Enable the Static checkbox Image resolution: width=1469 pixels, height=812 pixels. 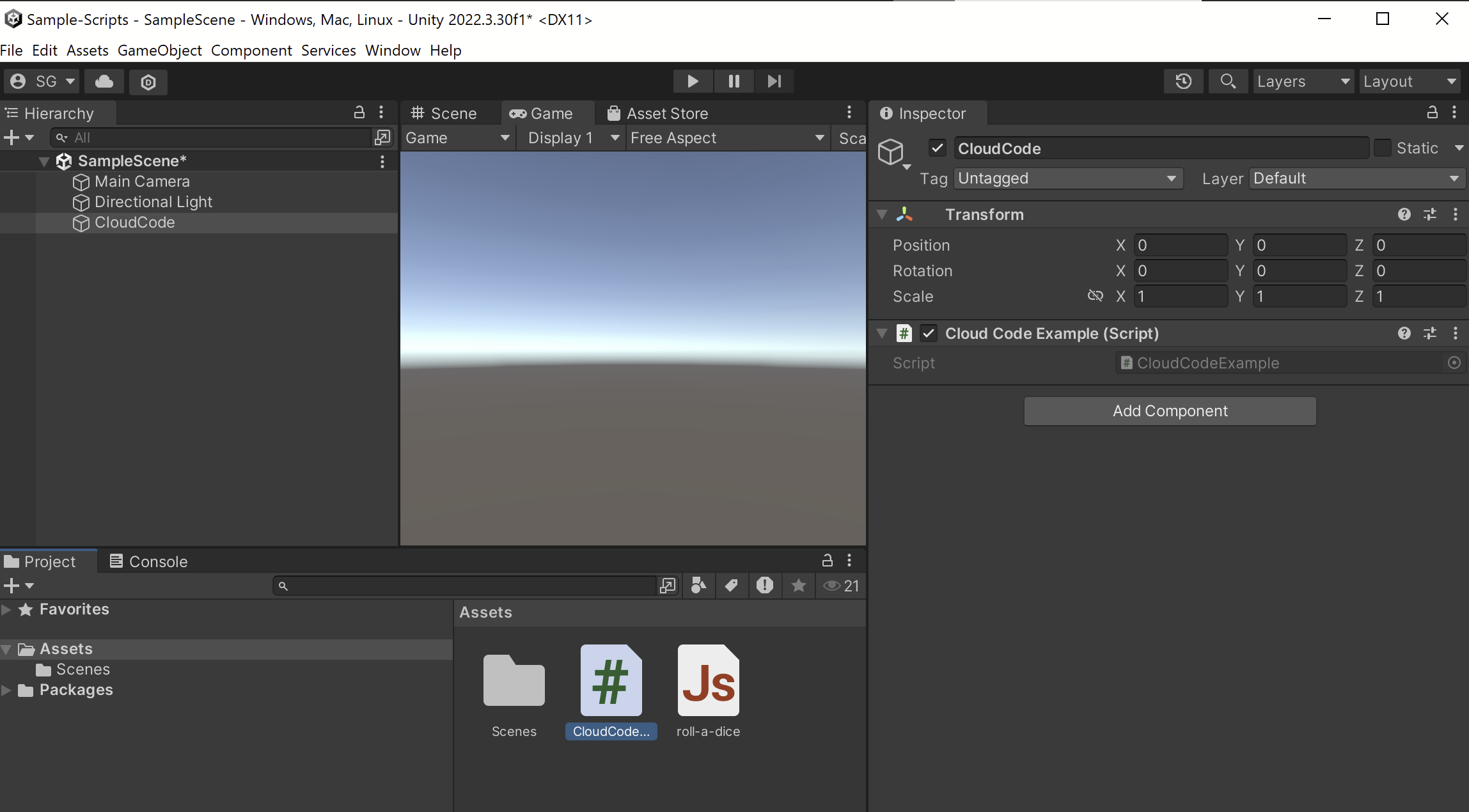[x=1383, y=148]
